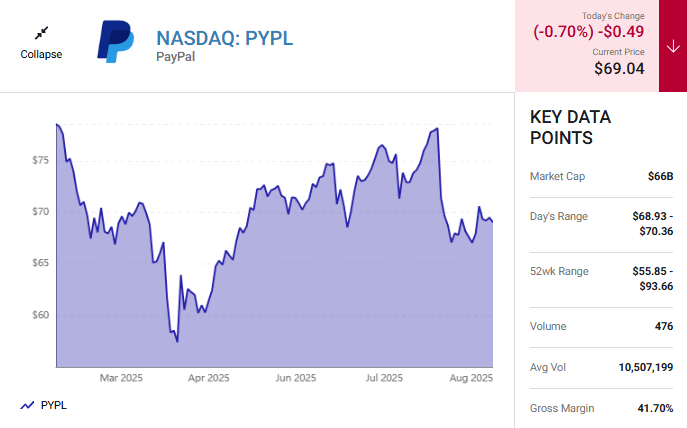Select the Gross Margin label
The image size is (687, 428).
coord(563,408)
